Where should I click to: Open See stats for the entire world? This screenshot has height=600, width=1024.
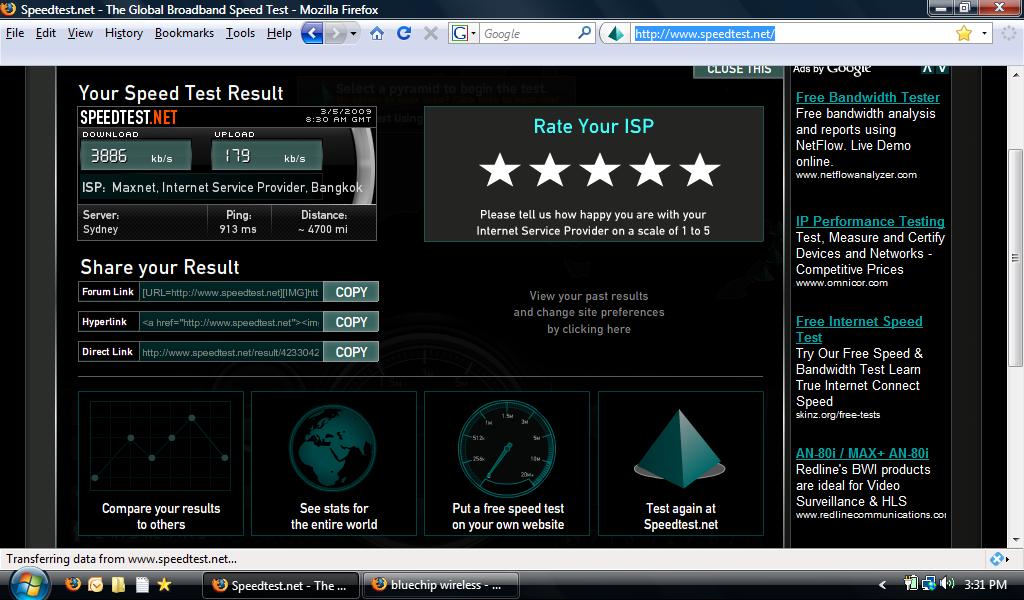coord(334,464)
